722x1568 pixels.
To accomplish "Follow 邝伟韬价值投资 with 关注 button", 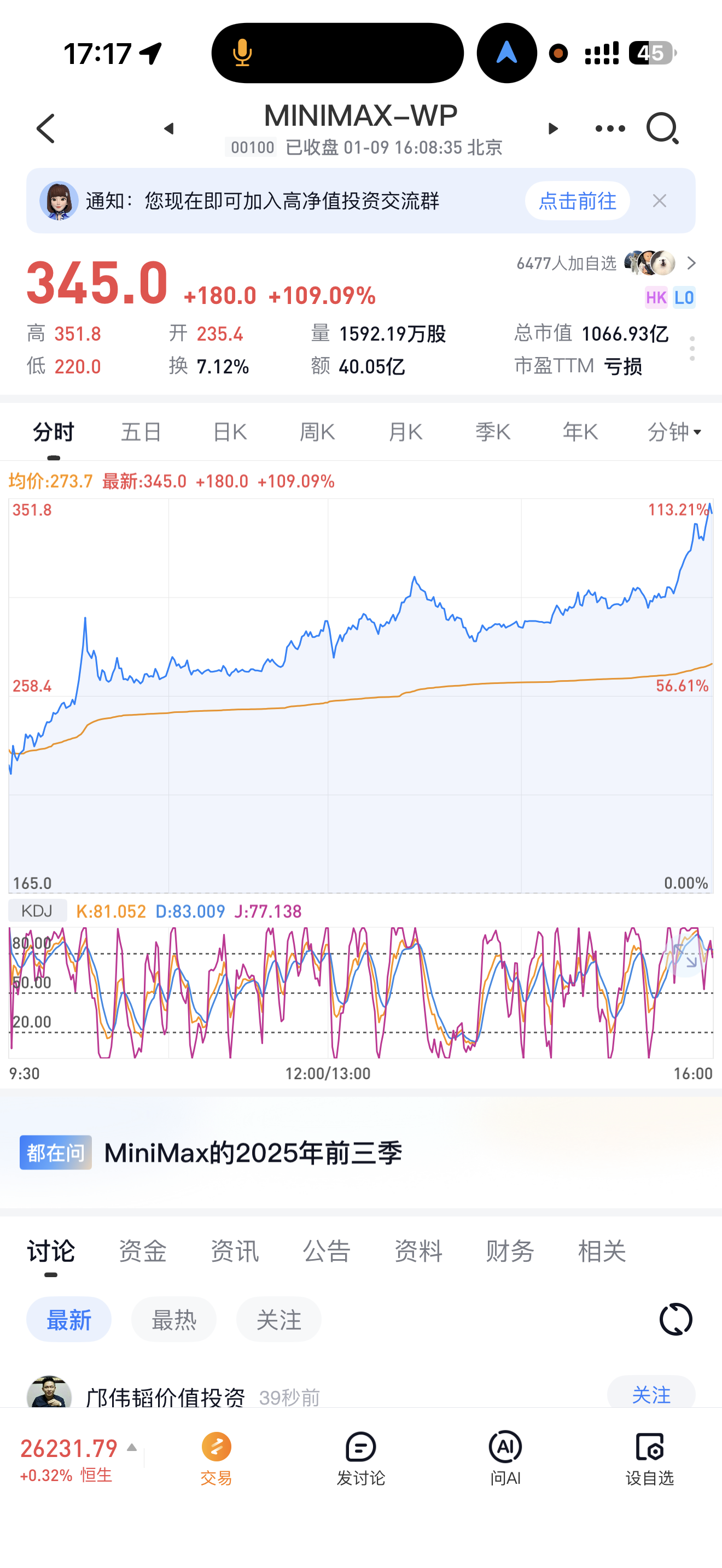I will pyautogui.click(x=651, y=1394).
